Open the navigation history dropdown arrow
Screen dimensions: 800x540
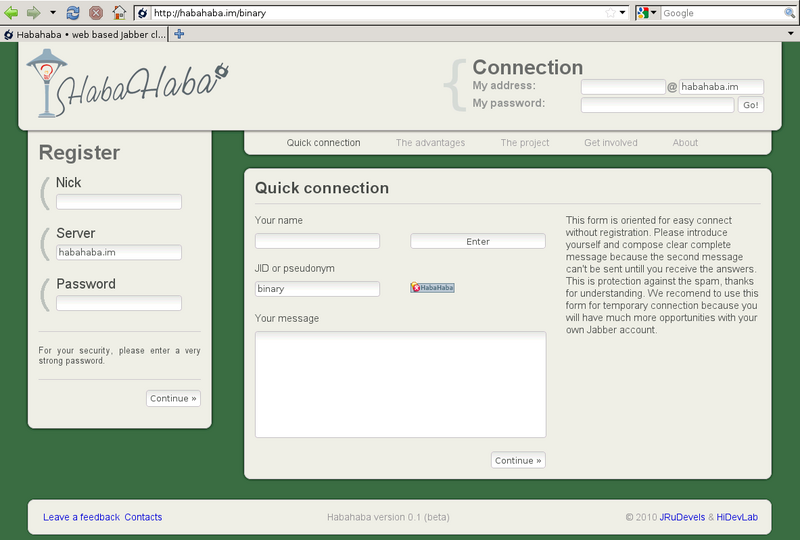(53, 13)
